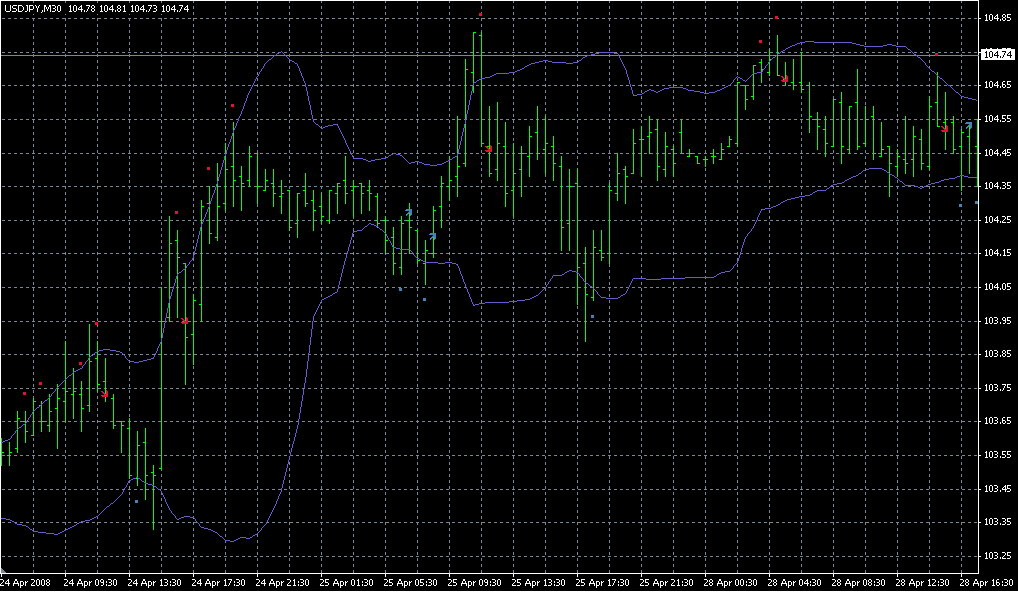Screen dimensions: 1018x593
Task: Click the 24 Apr 21:30 time label
Action: tap(284, 582)
